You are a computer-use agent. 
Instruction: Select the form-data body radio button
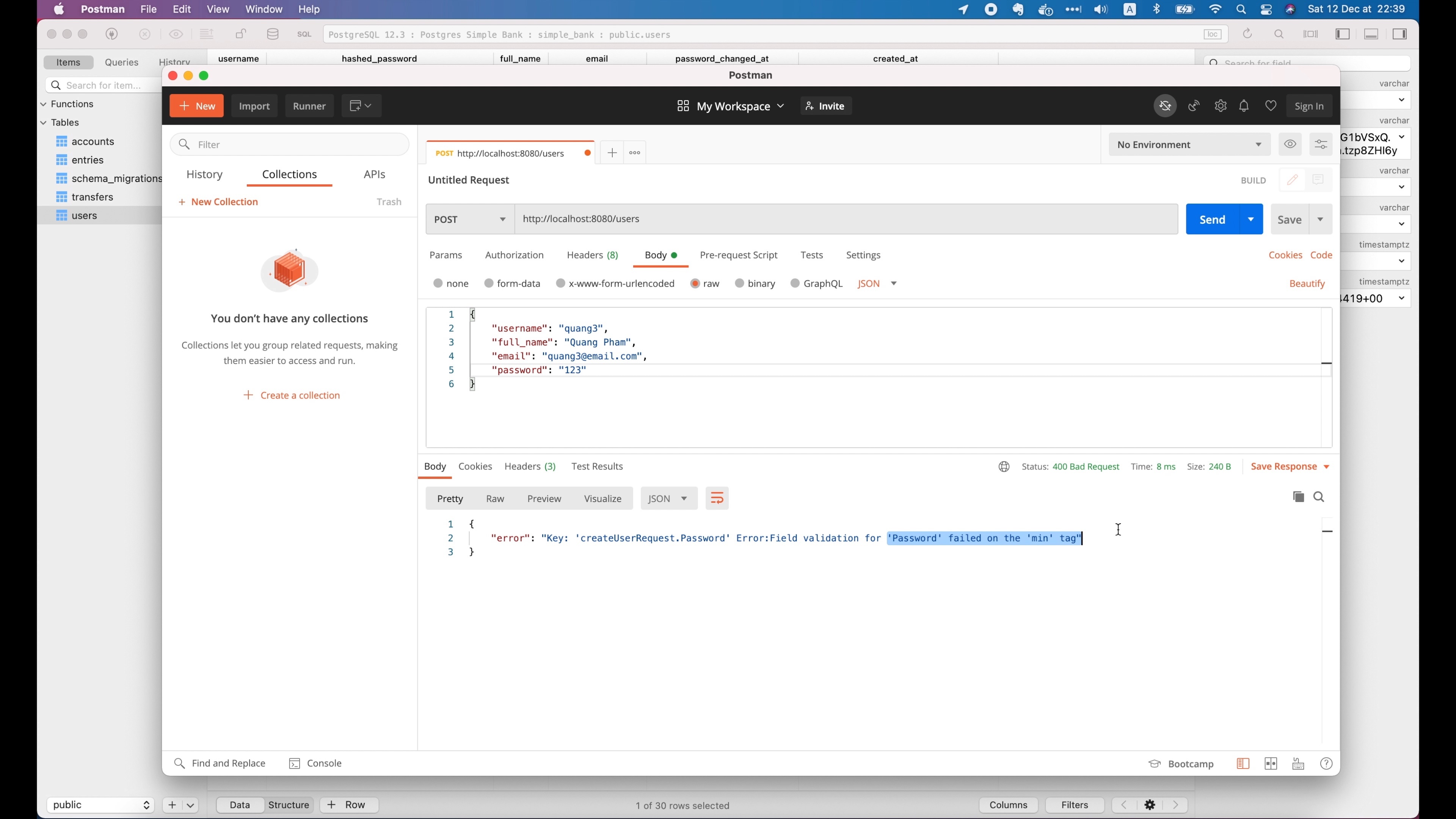490,283
